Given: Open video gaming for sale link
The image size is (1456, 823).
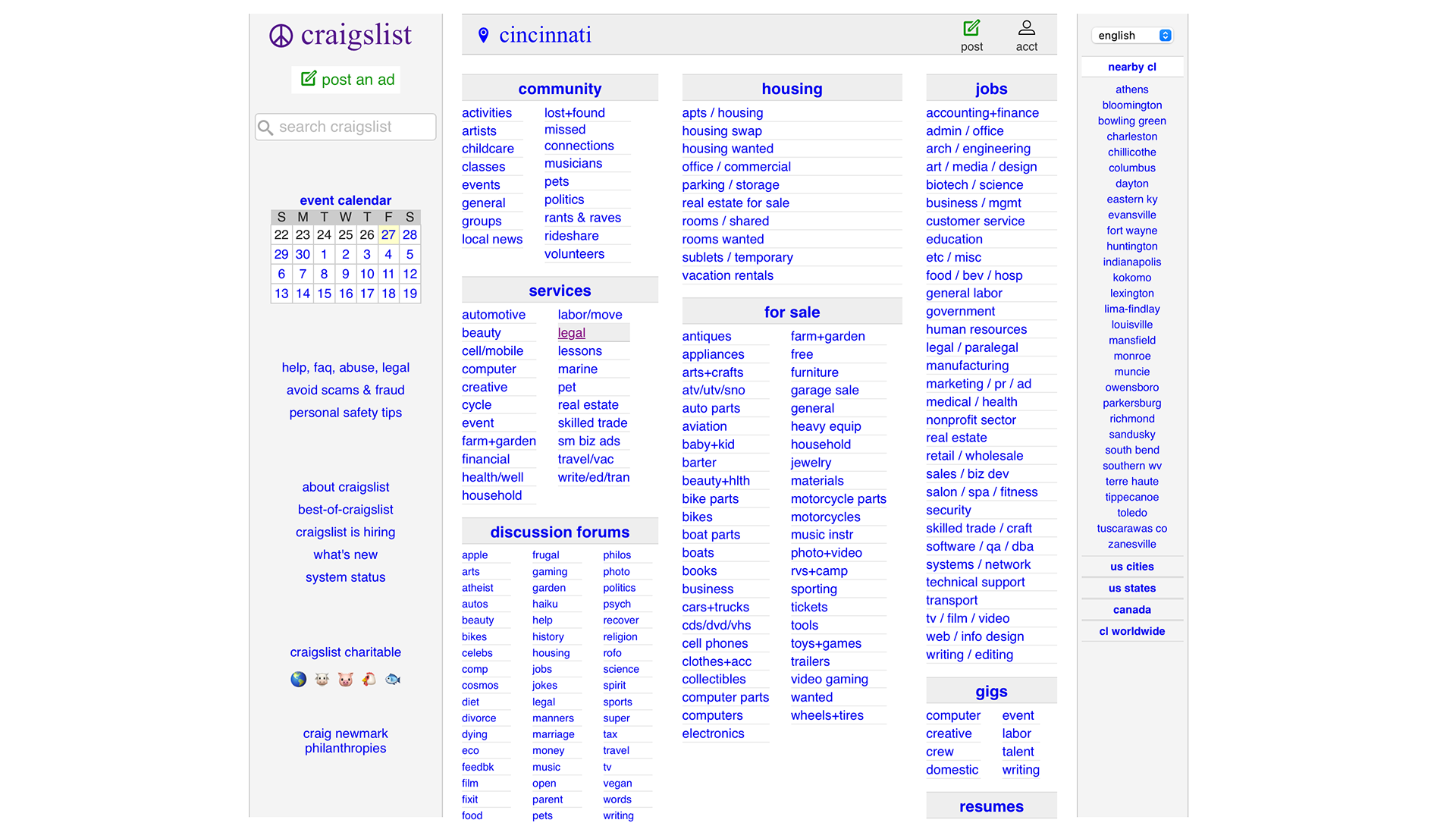Looking at the screenshot, I should [829, 679].
